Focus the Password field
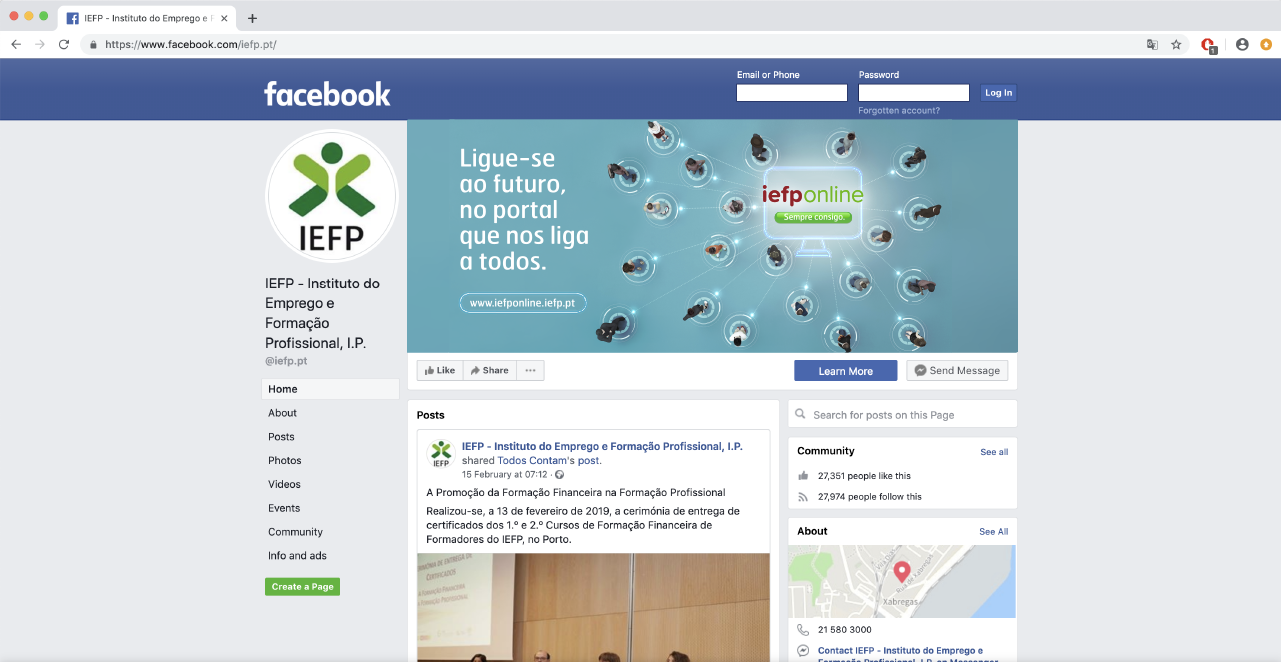 914,93
